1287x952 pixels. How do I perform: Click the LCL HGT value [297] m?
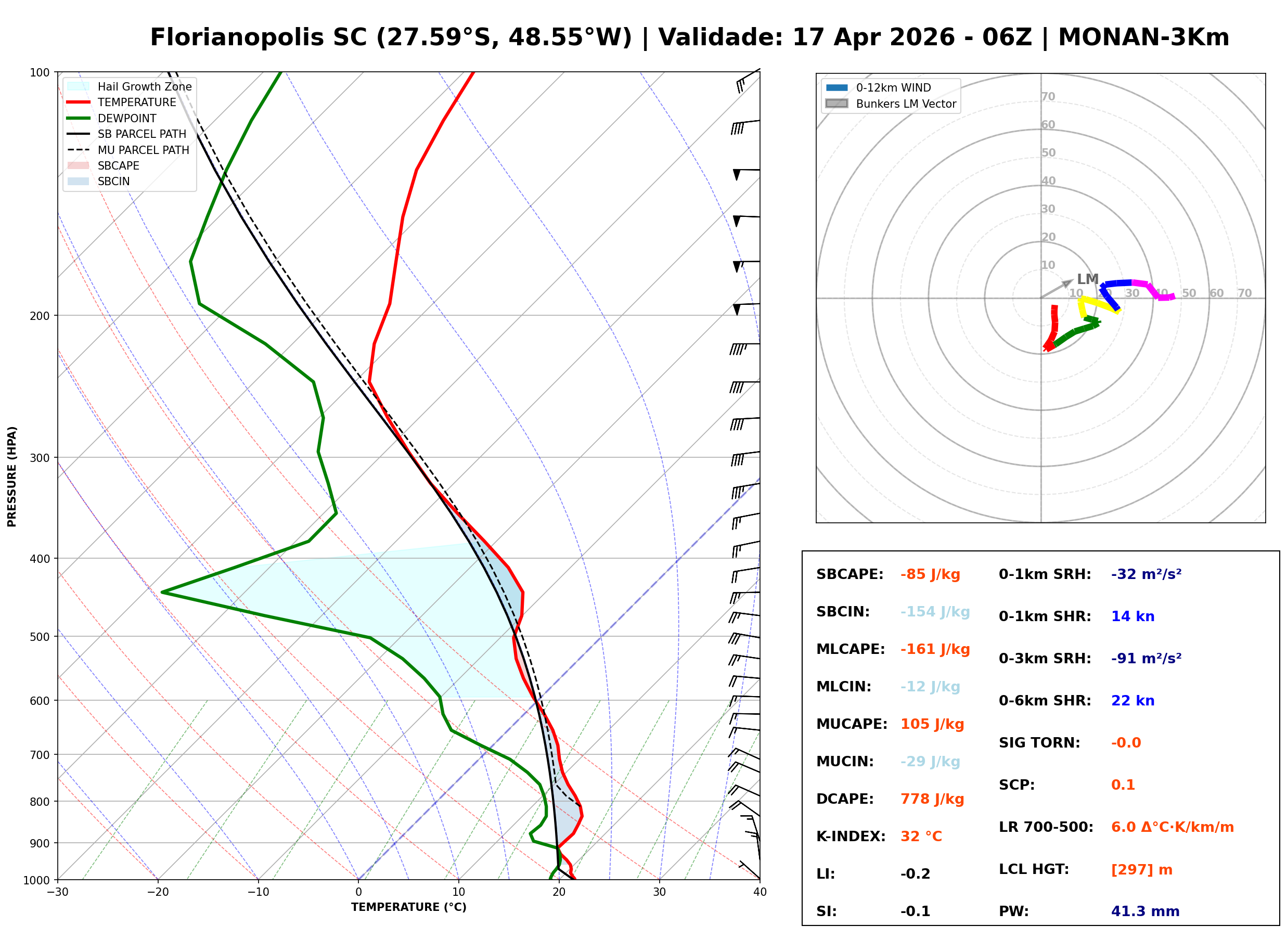click(x=1142, y=870)
